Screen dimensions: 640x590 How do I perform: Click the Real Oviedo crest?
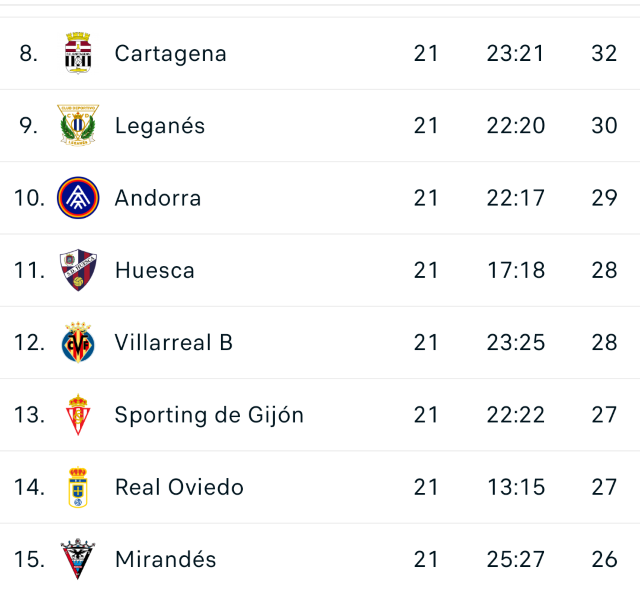[78, 487]
